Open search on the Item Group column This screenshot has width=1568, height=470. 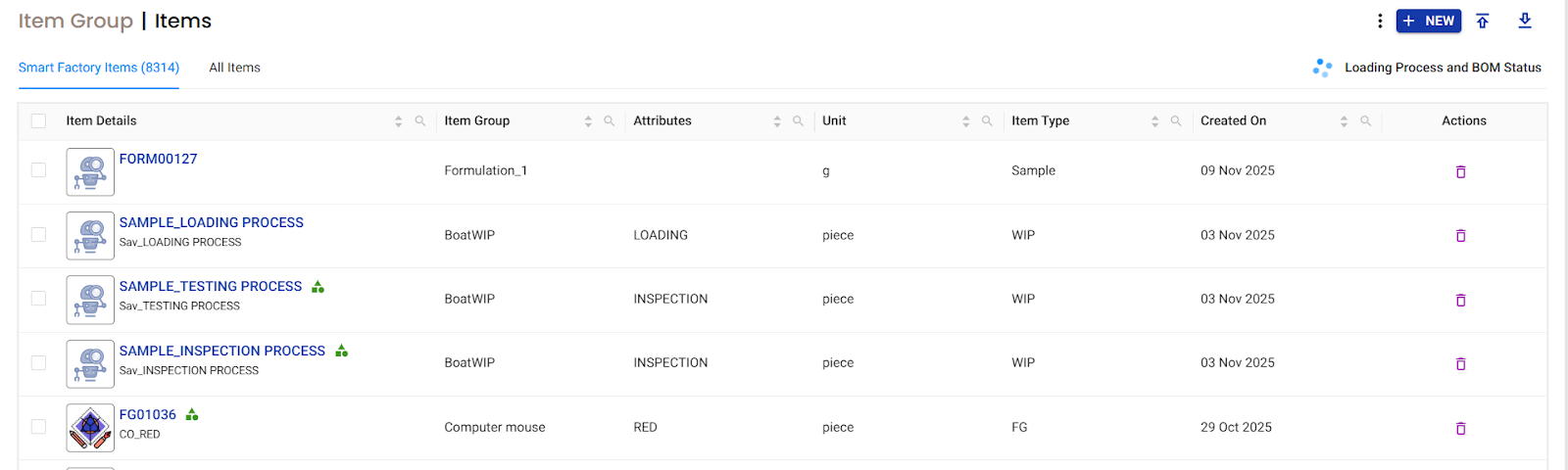610,121
